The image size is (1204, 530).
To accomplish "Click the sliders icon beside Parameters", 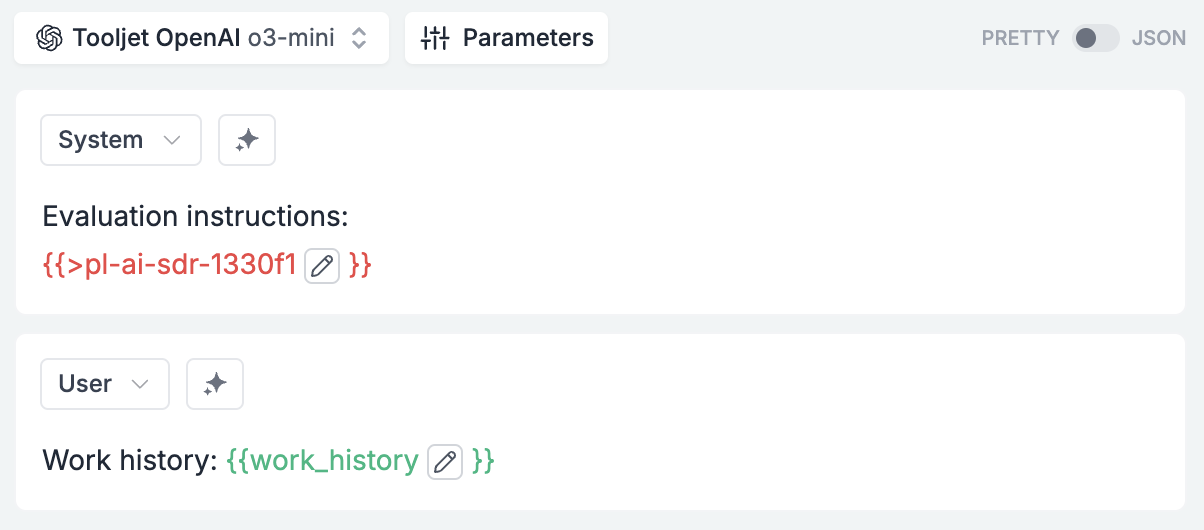I will point(435,38).
